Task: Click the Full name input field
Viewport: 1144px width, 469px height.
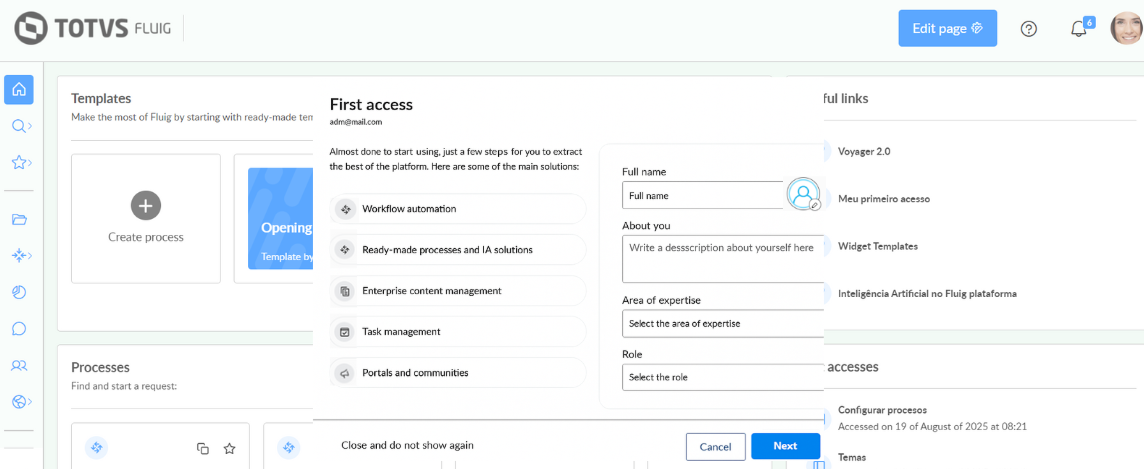Action: 702,195
